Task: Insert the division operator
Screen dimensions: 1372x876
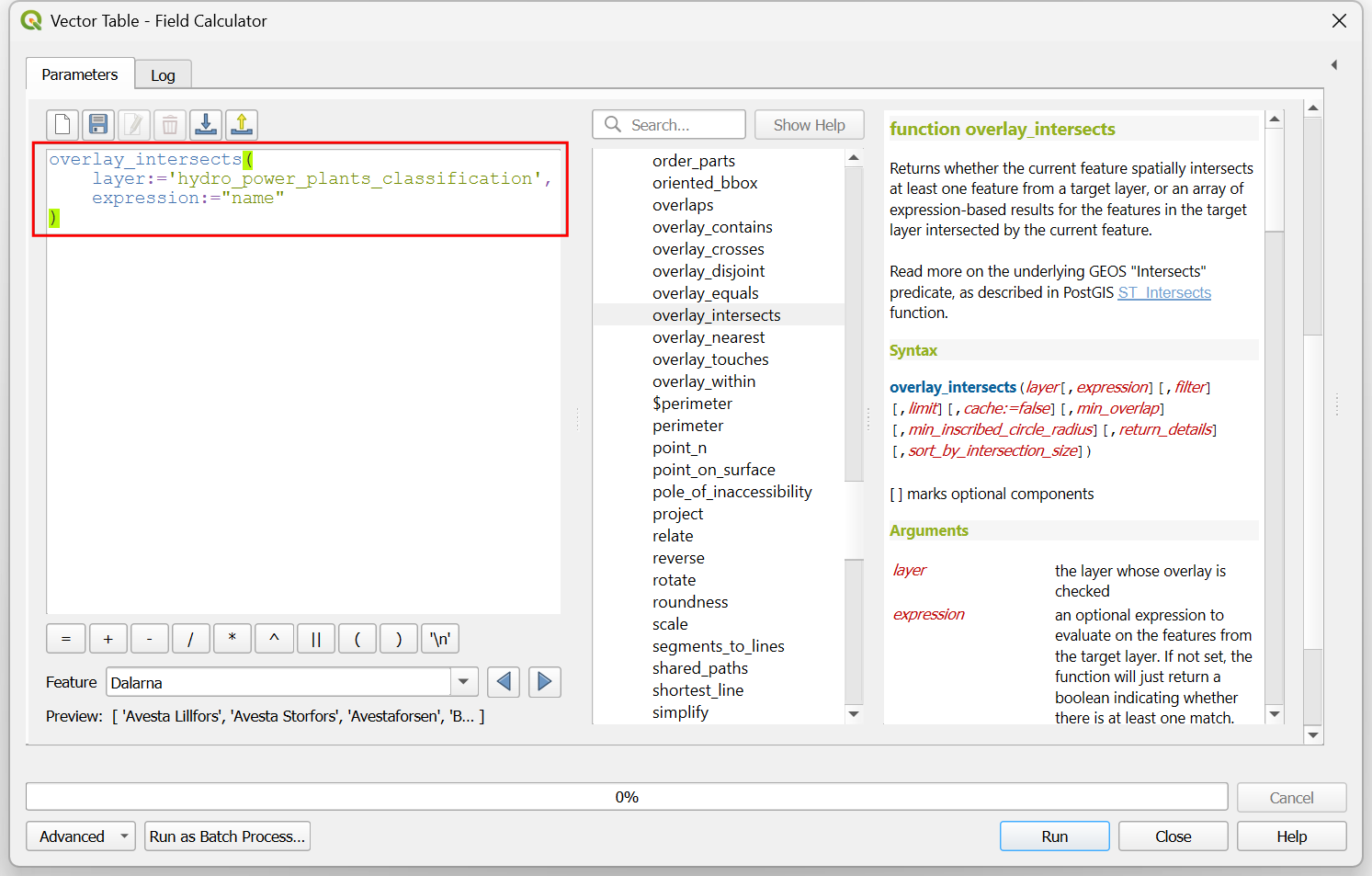Action: [x=190, y=639]
